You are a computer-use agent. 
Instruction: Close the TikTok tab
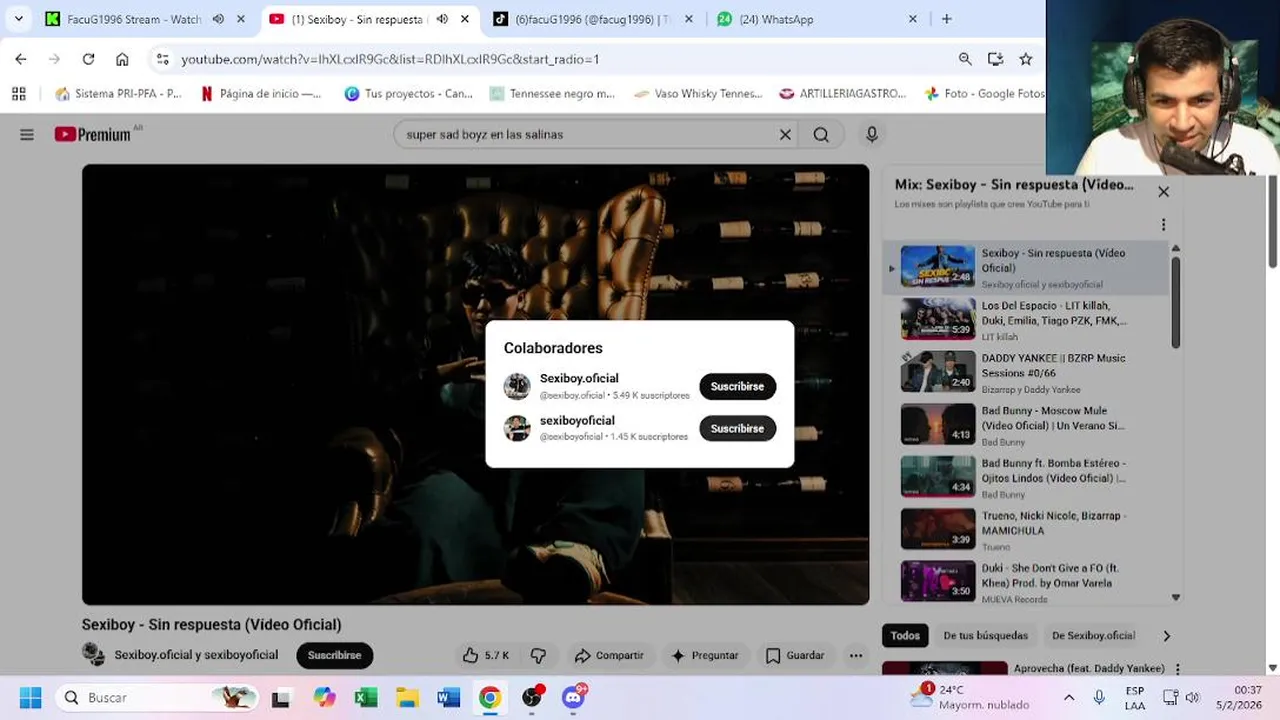tap(688, 18)
